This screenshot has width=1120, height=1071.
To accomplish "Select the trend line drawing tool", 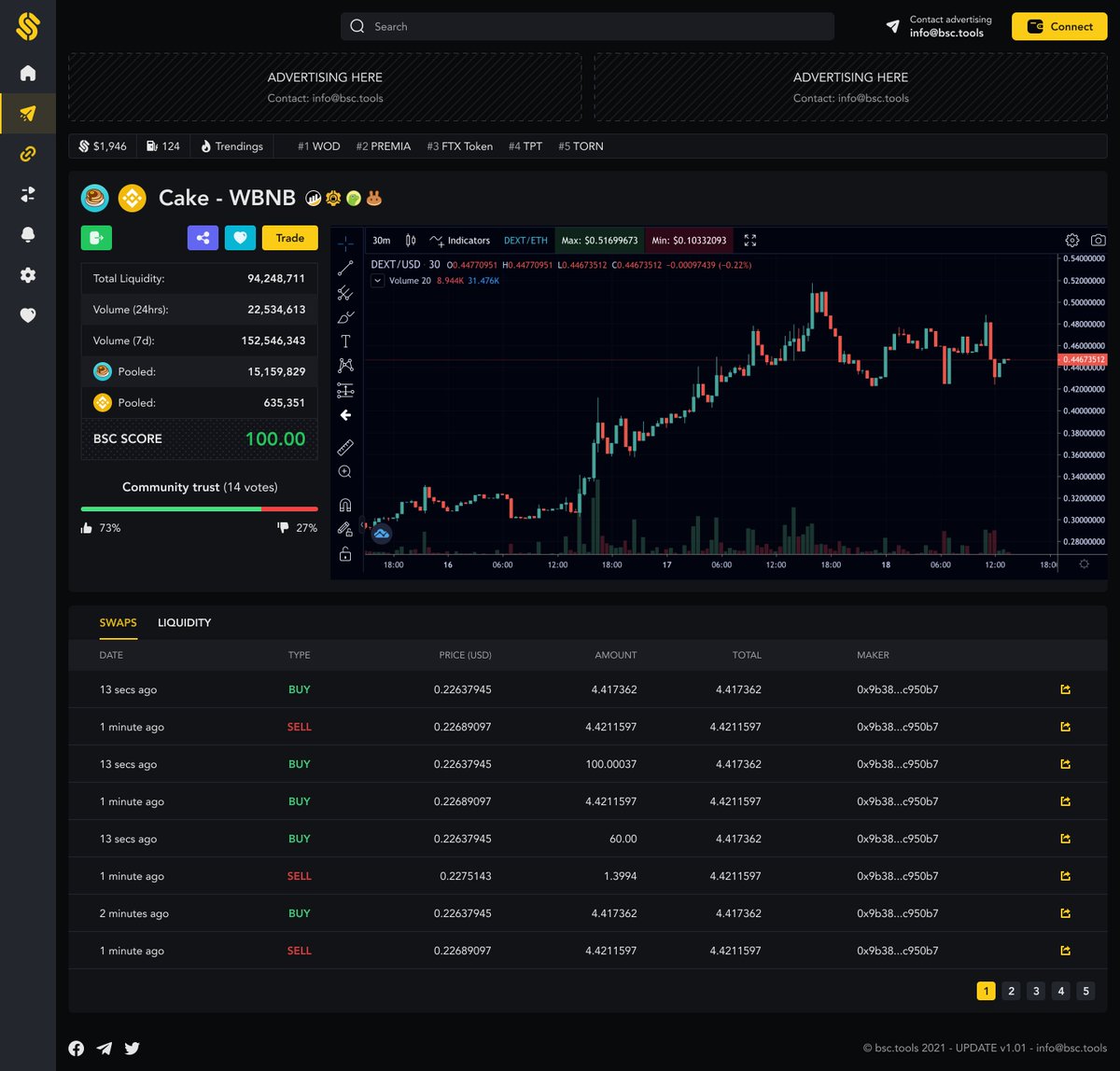I will click(345, 268).
